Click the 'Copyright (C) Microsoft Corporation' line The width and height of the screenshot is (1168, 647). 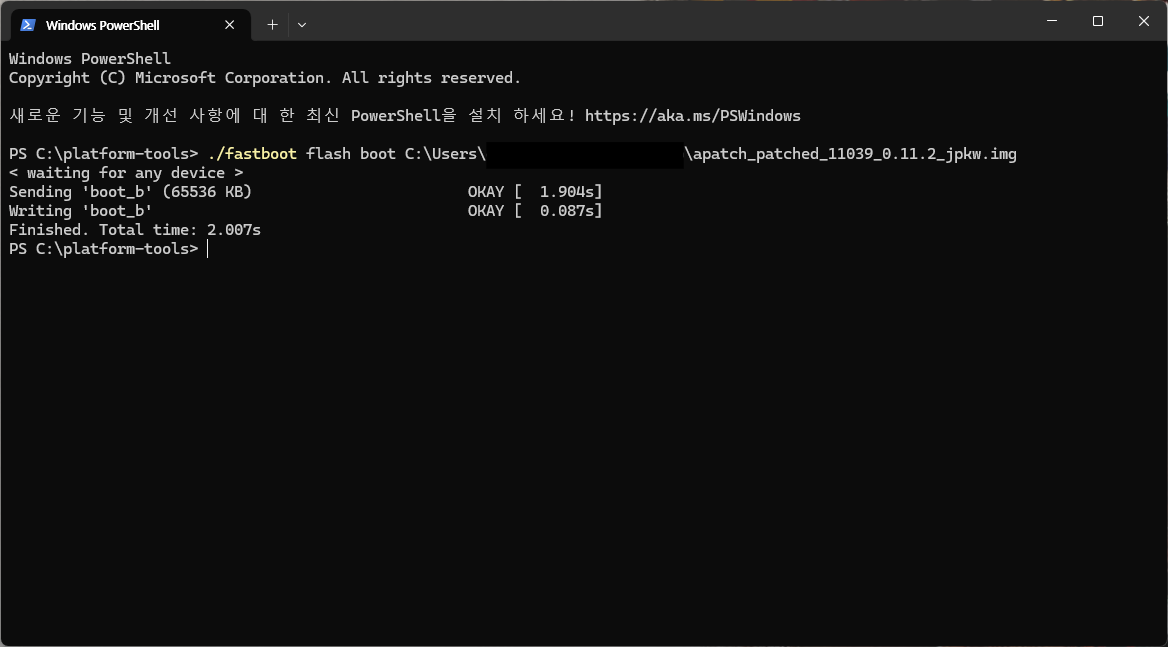(x=264, y=77)
